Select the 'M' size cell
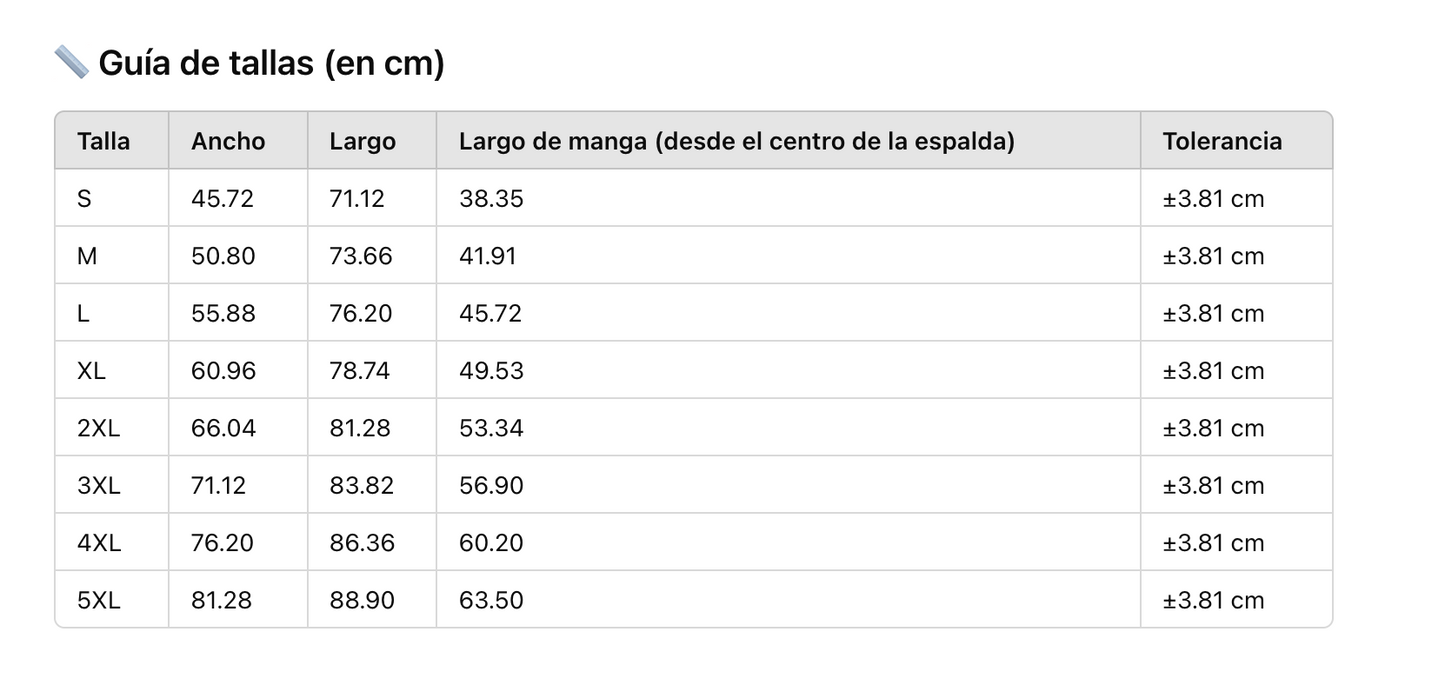Image resolution: width=1445 pixels, height=685 pixels. [x=87, y=256]
